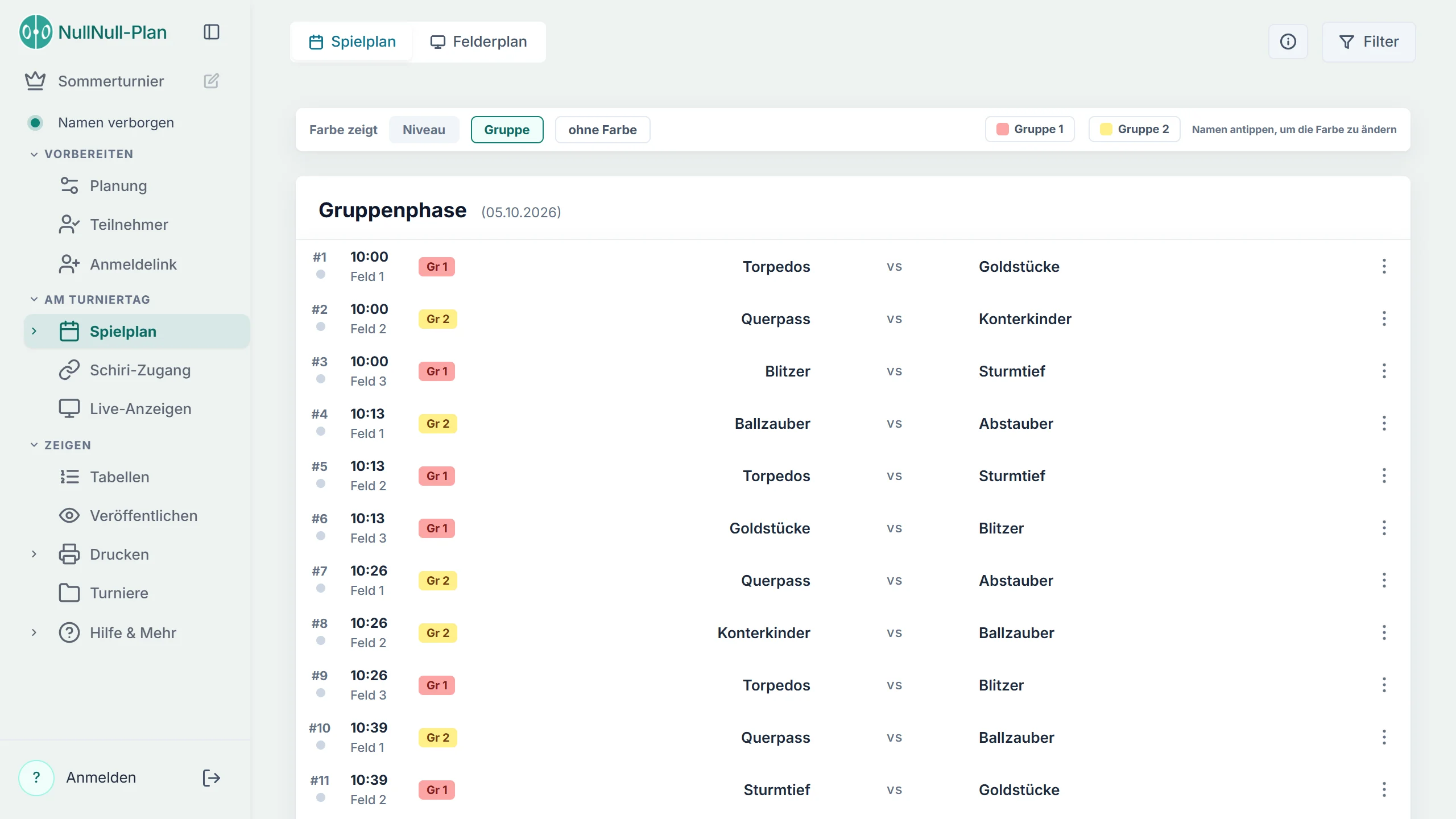Open the three-dot menu for Sturmtief vs Goldstücke
The image size is (1456, 819).
(x=1384, y=789)
